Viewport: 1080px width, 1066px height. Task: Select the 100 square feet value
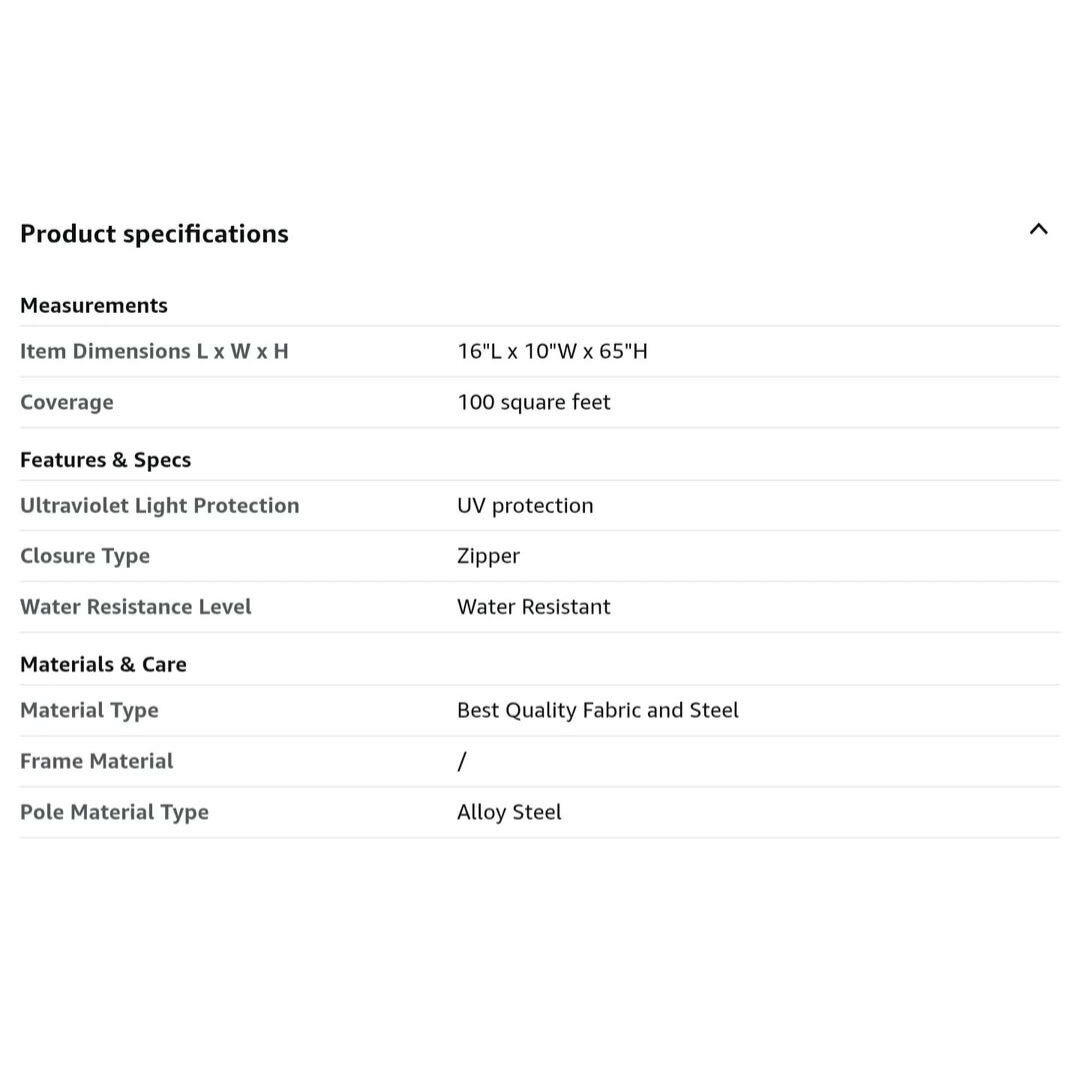[x=533, y=402]
